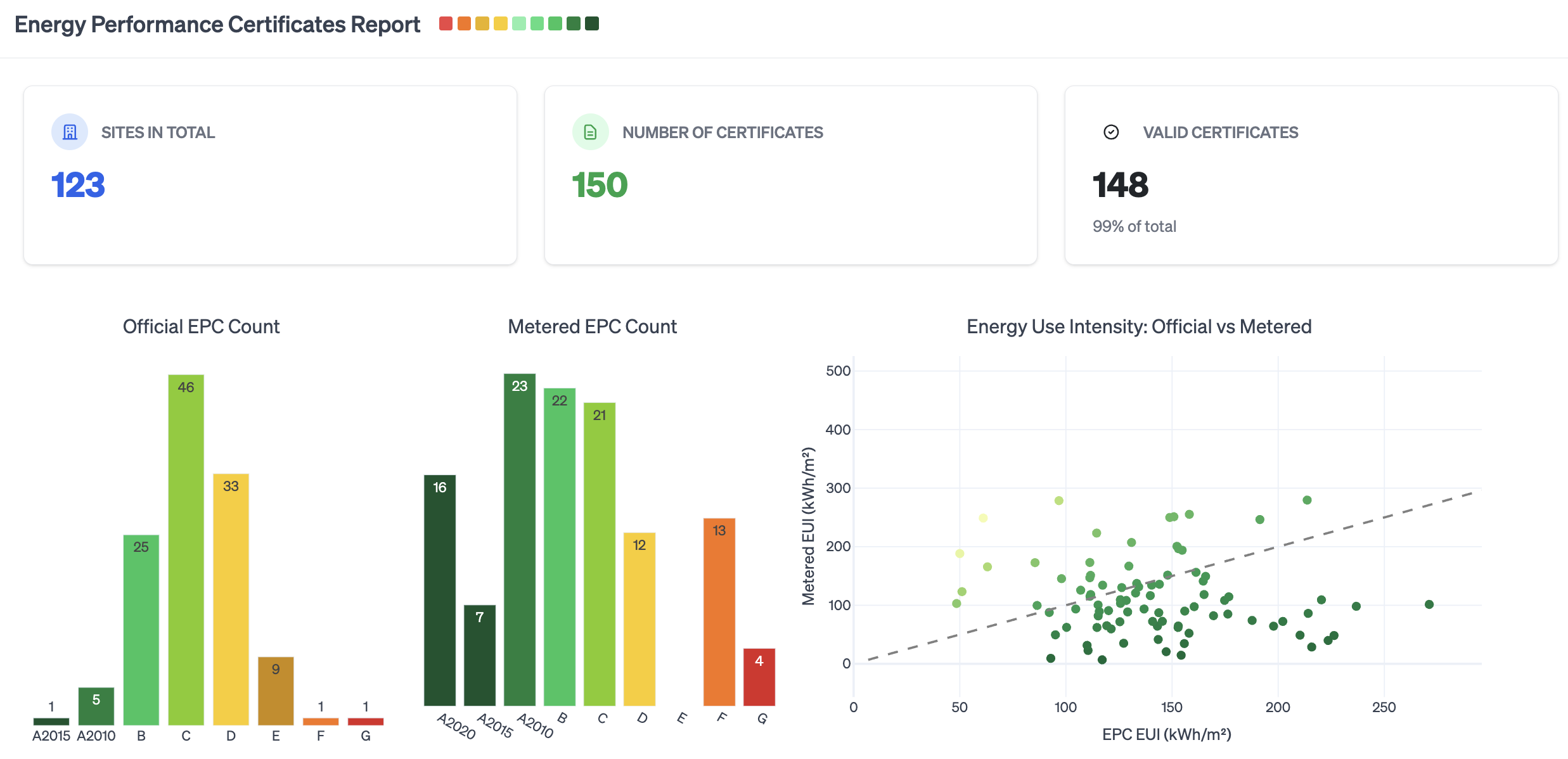The width and height of the screenshot is (1568, 759).
Task: Click the Metered A2015 bar showing 7
Action: (479, 655)
